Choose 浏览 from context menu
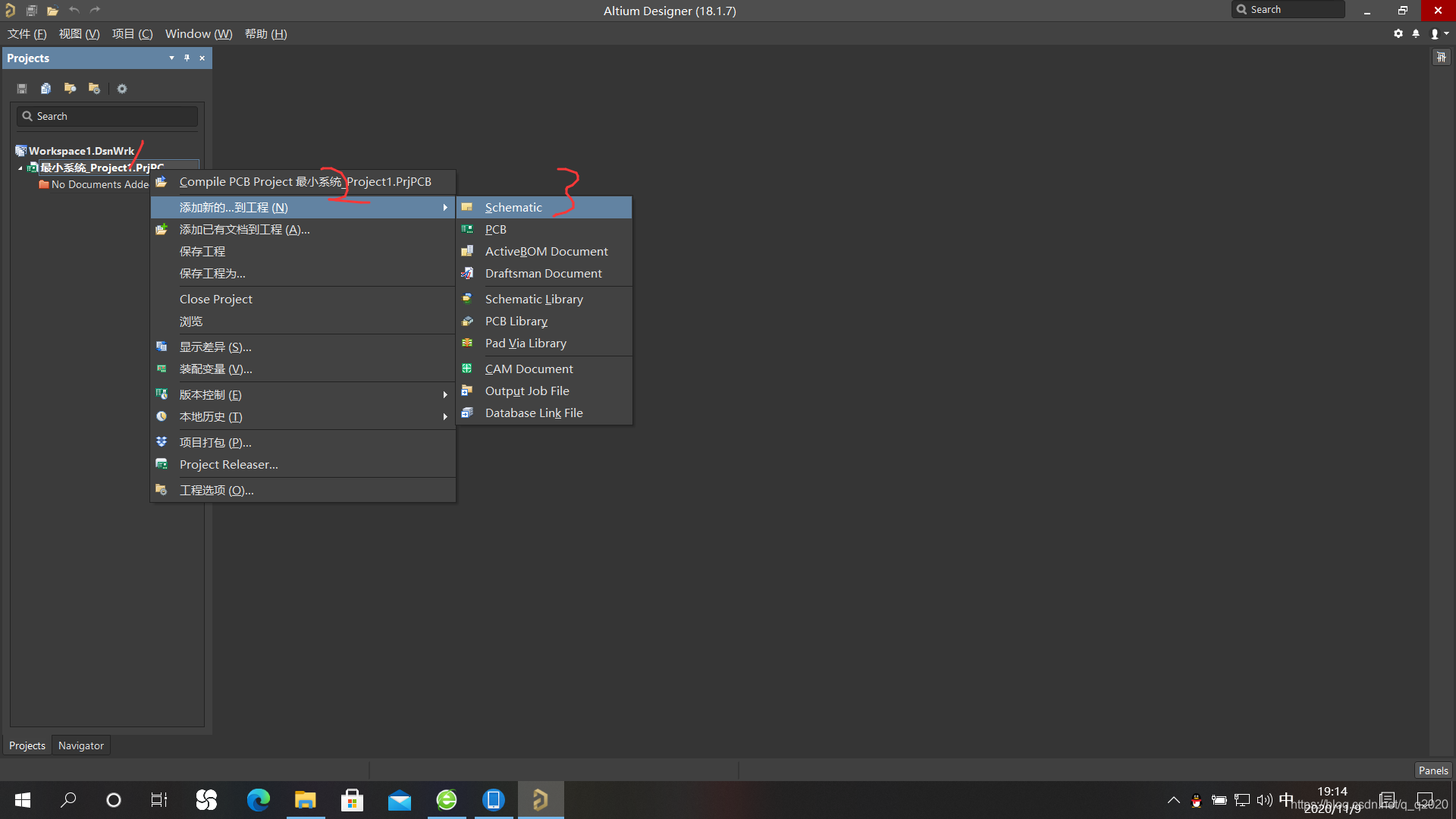Screen dimensions: 1456x819 tap(303, 322)
